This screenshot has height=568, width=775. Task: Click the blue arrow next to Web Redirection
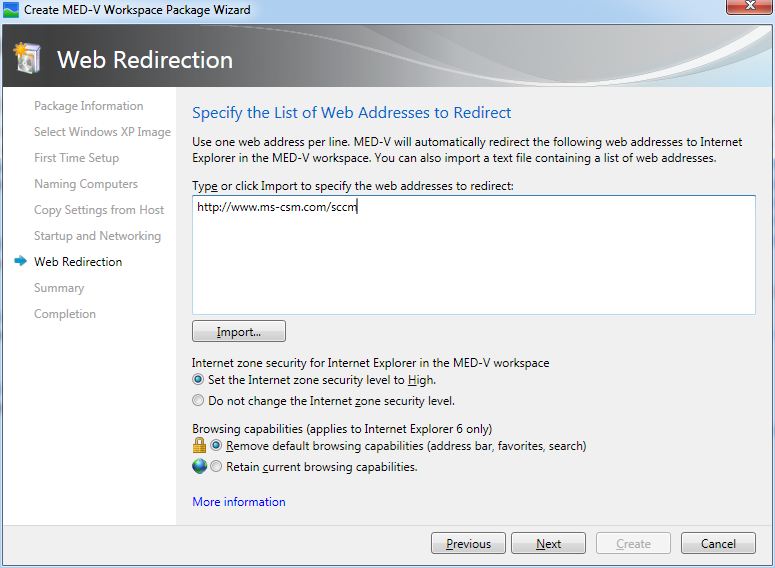click(20, 262)
